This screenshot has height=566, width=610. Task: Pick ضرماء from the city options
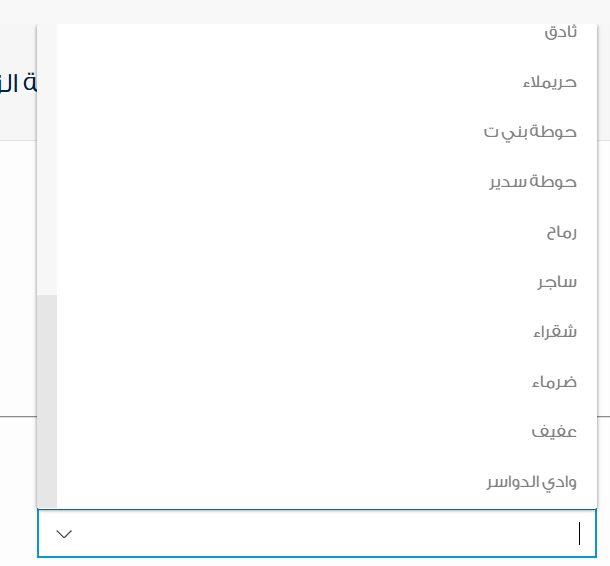(554, 382)
